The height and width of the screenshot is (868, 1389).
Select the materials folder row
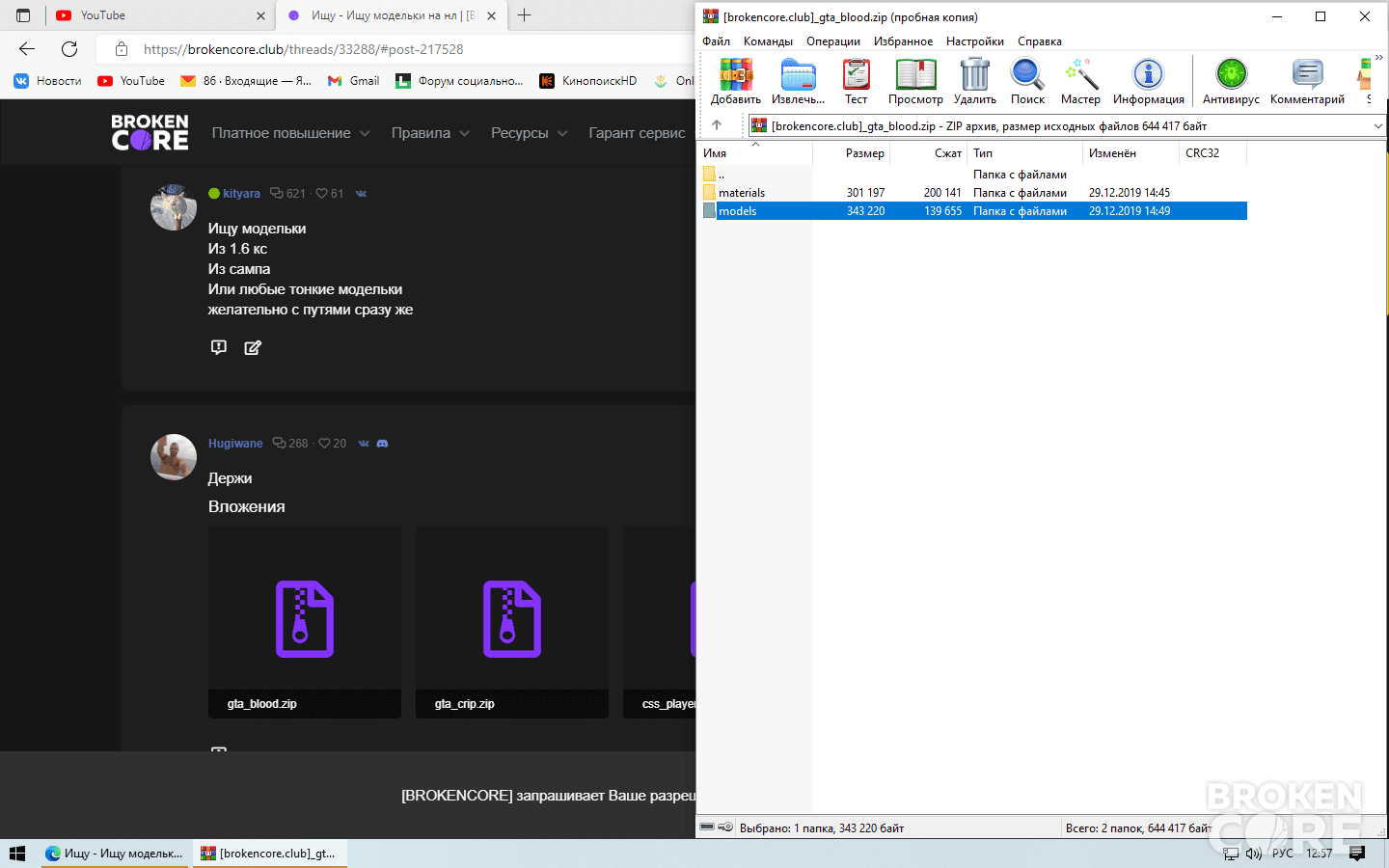974,193
